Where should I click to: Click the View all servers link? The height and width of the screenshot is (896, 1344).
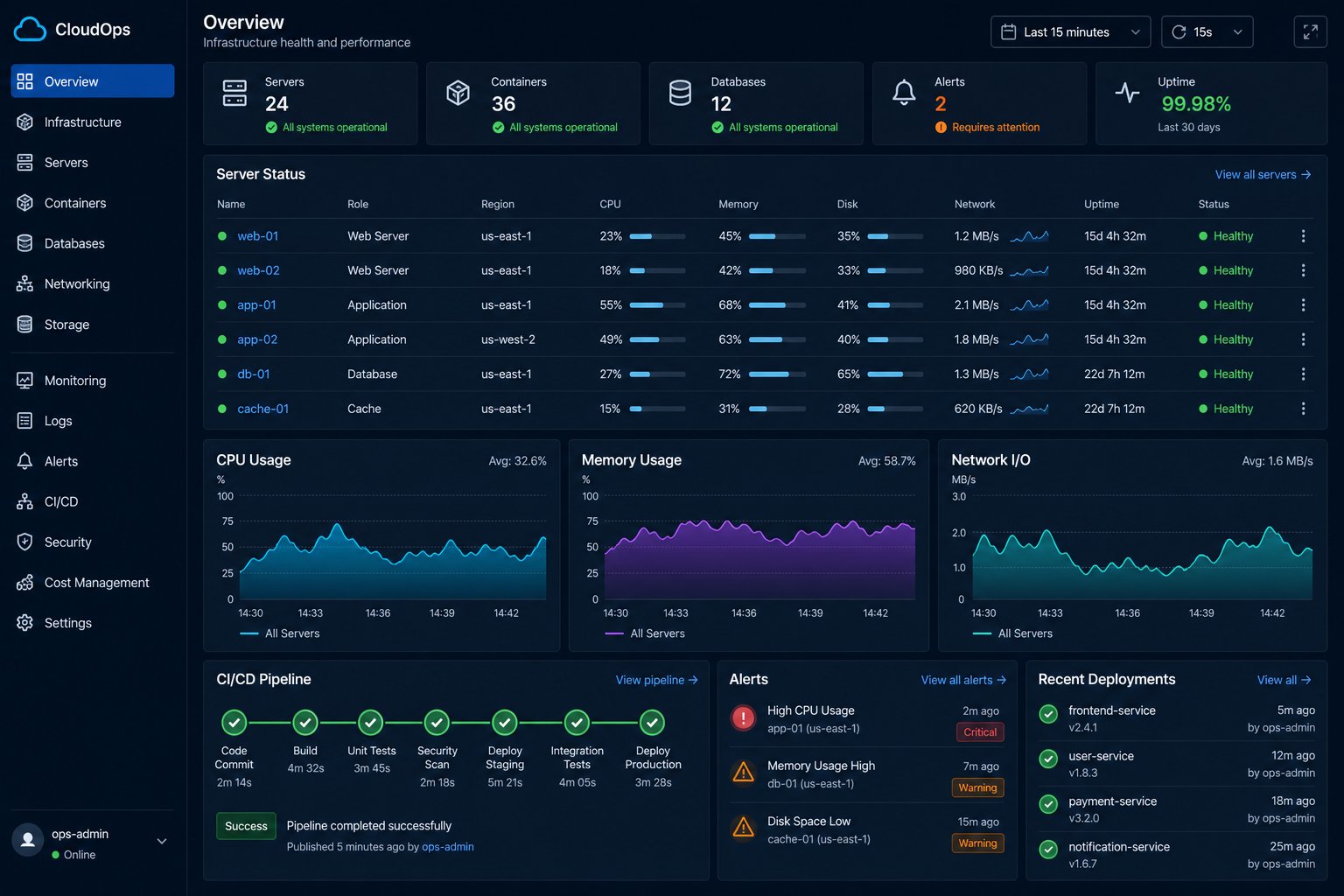tap(1263, 175)
